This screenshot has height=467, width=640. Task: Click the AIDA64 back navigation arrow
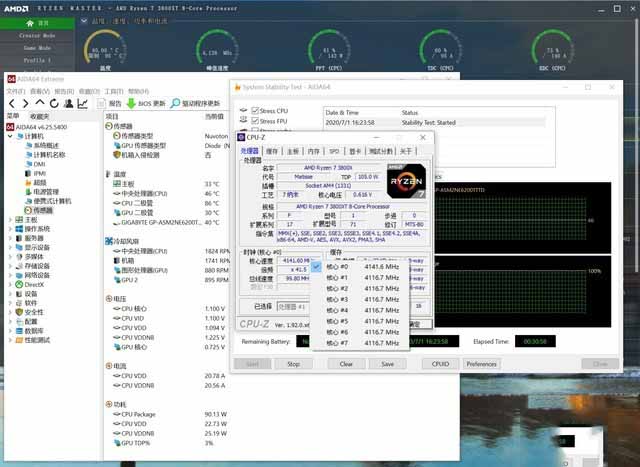pyautogui.click(x=12, y=104)
